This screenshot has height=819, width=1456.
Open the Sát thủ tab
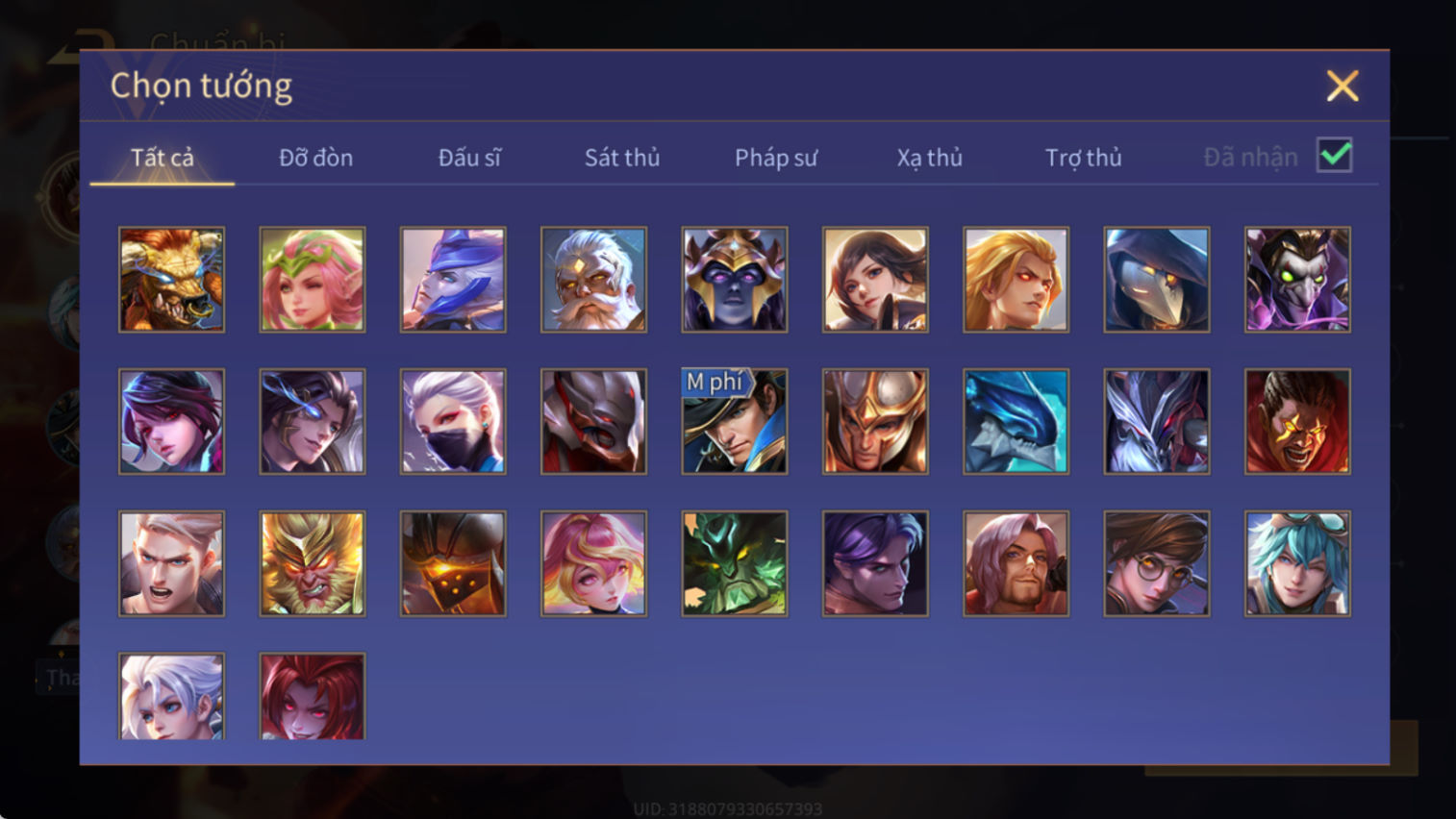(x=622, y=158)
